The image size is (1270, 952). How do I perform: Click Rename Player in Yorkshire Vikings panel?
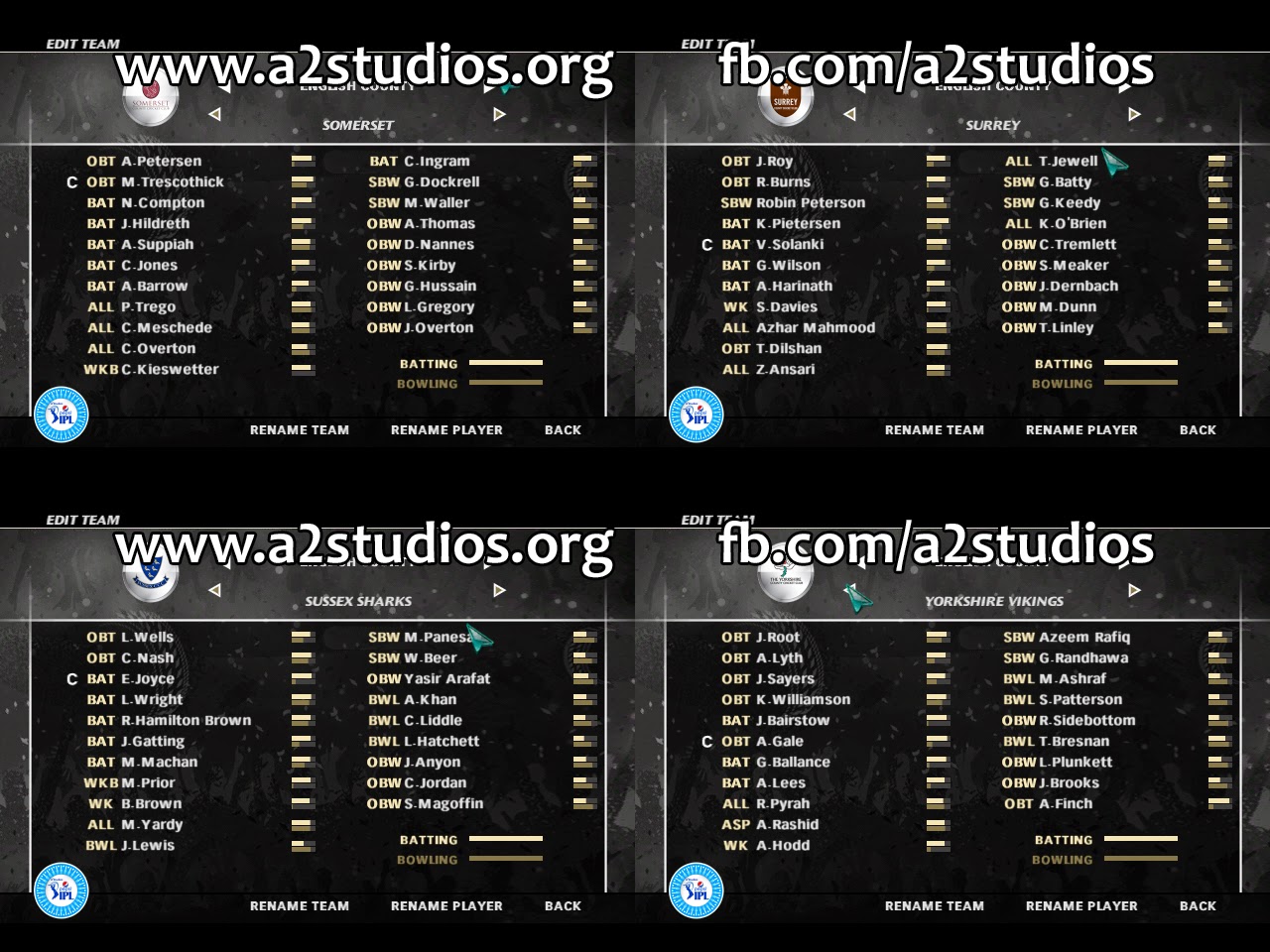click(x=1081, y=905)
